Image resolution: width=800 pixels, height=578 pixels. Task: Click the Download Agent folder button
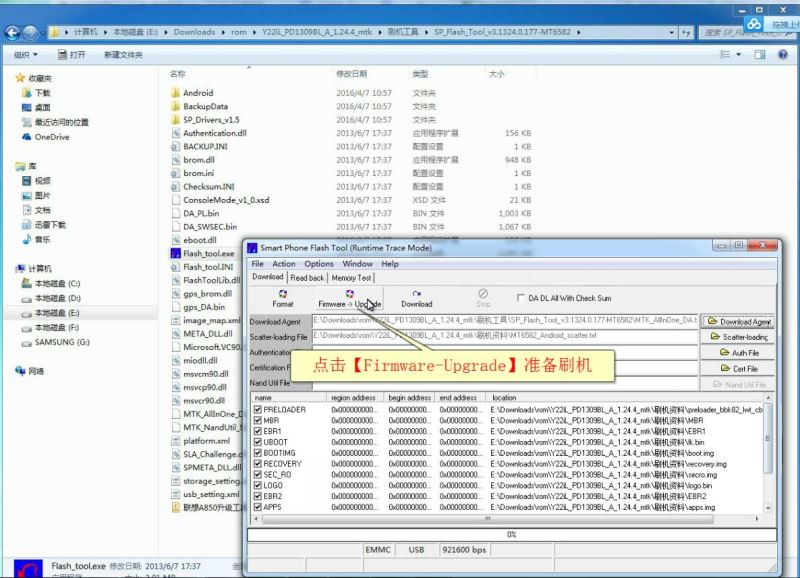739,321
